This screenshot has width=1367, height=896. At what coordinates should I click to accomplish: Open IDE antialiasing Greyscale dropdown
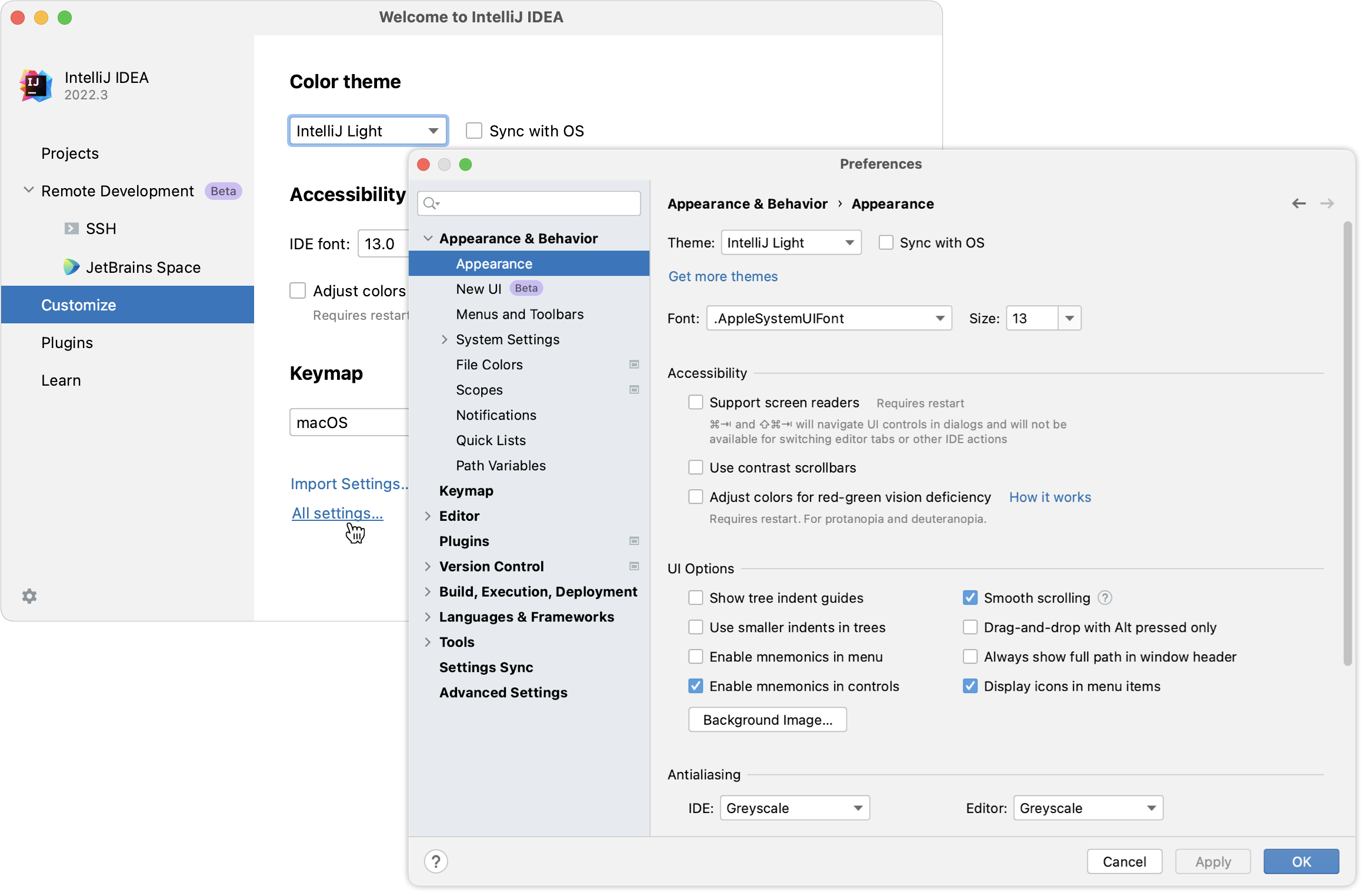pyautogui.click(x=795, y=808)
